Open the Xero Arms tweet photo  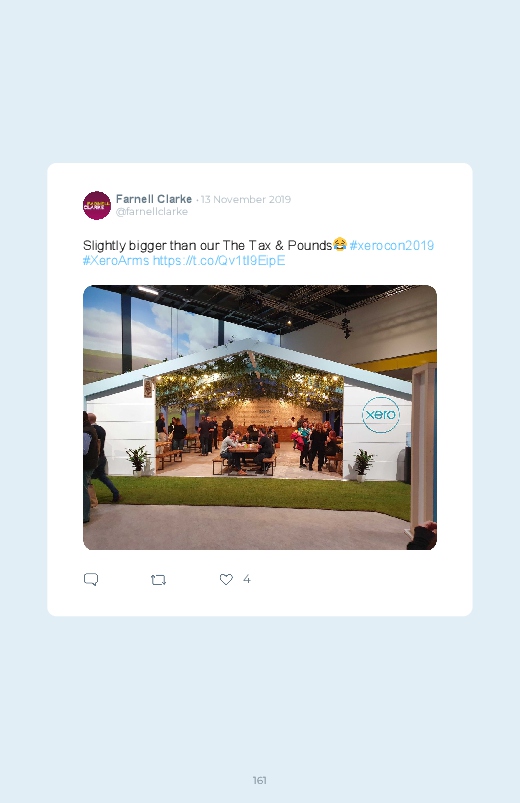click(260, 417)
